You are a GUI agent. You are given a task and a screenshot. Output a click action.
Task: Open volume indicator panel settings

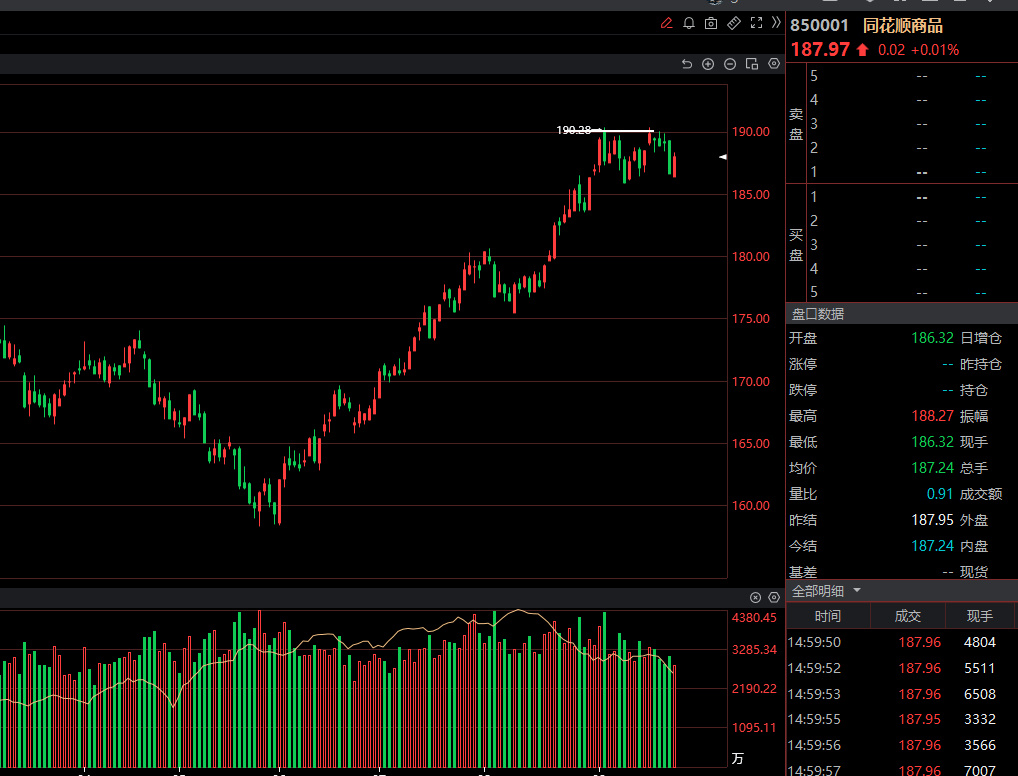[x=773, y=597]
